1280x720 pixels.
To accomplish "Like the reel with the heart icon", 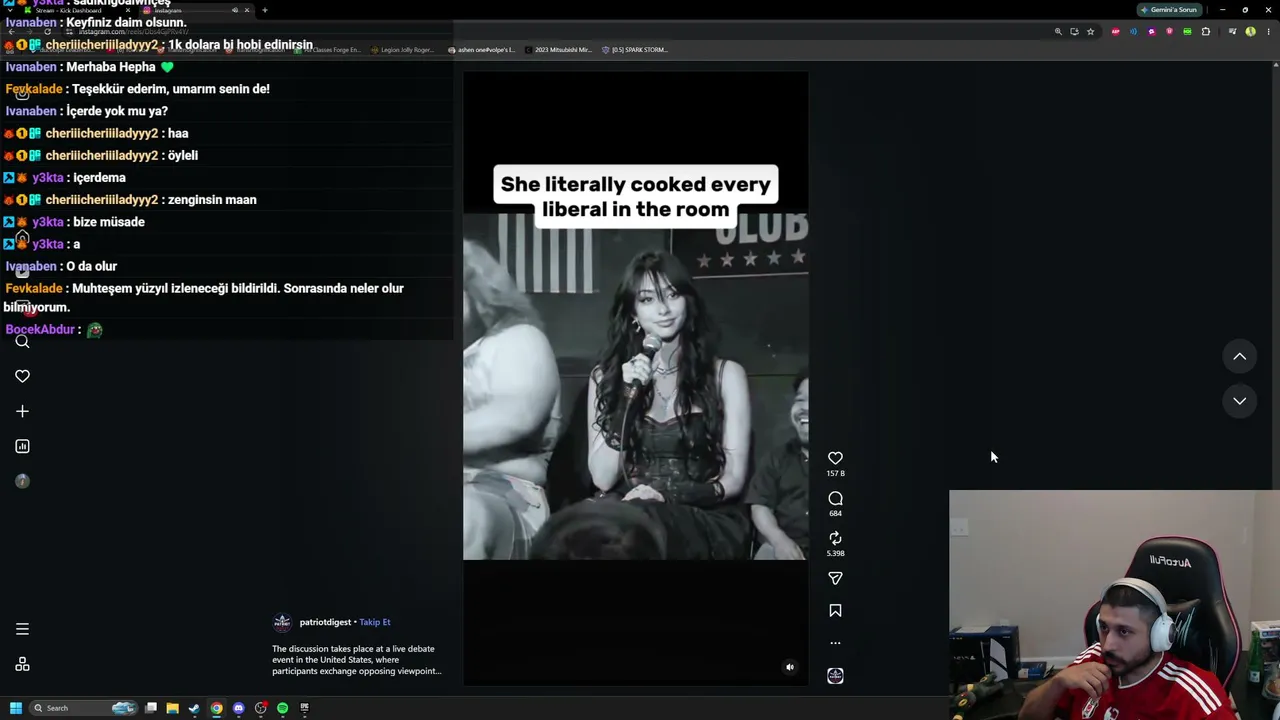I will (835, 458).
